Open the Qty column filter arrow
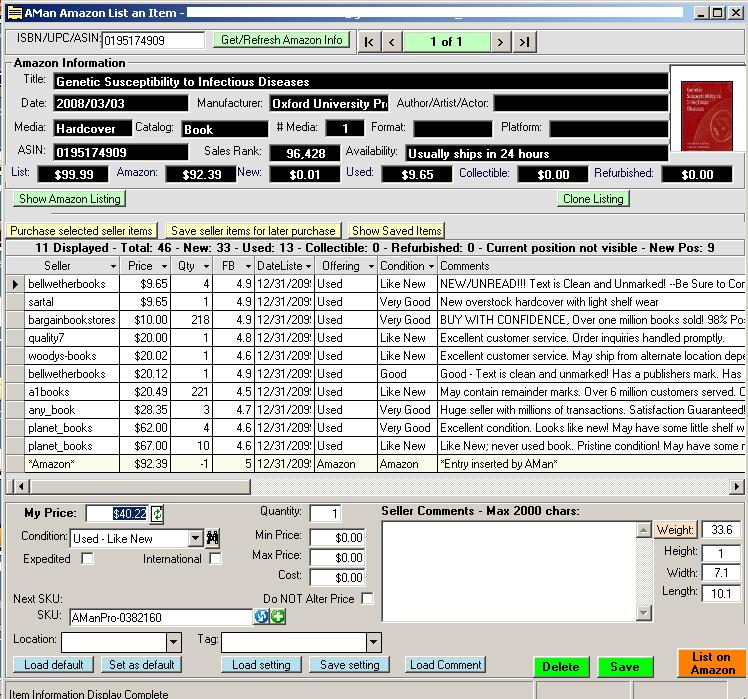 [206, 266]
